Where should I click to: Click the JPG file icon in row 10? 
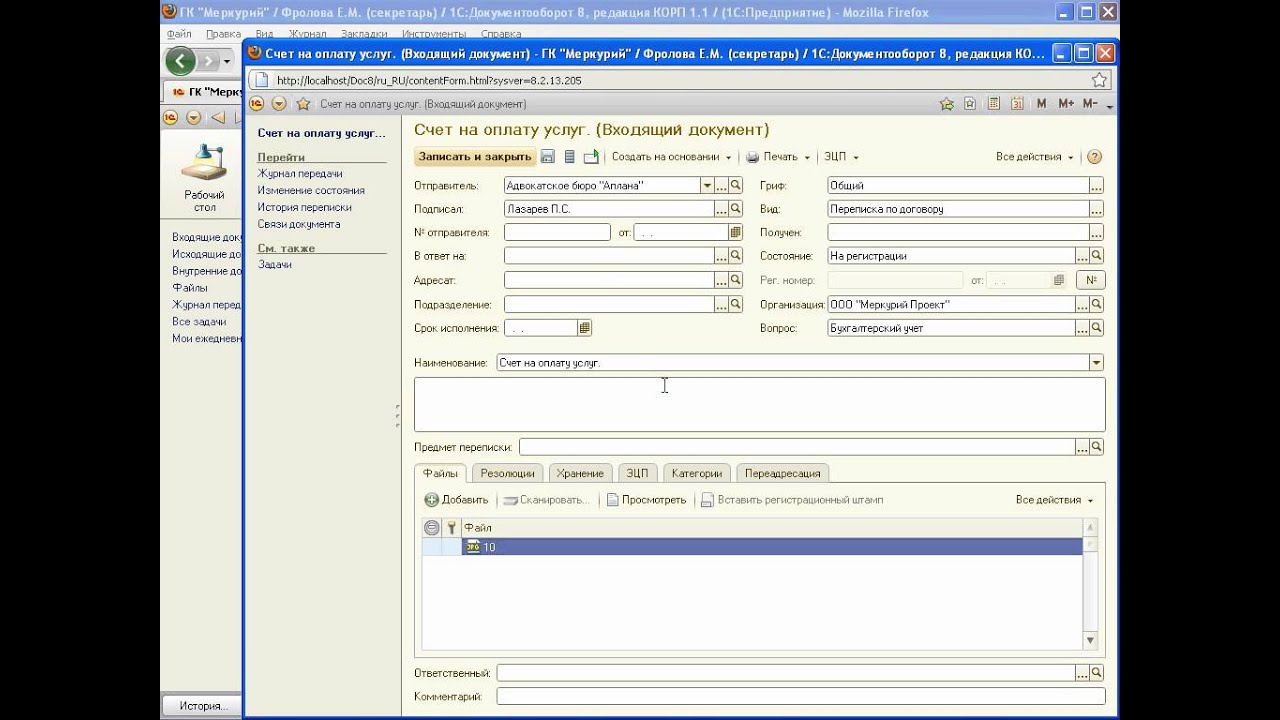[473, 547]
